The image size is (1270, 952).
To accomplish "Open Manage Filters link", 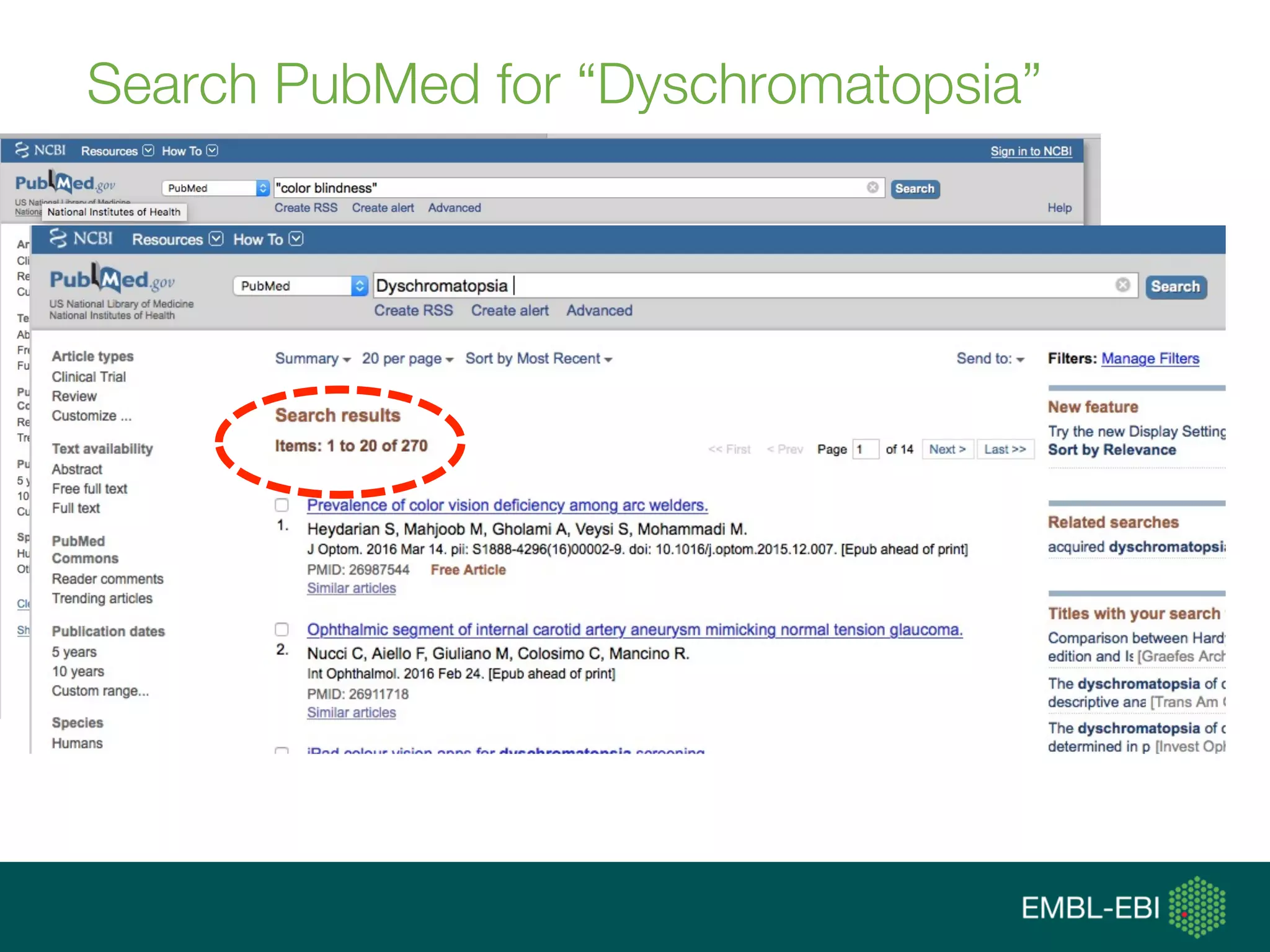I will point(1150,359).
